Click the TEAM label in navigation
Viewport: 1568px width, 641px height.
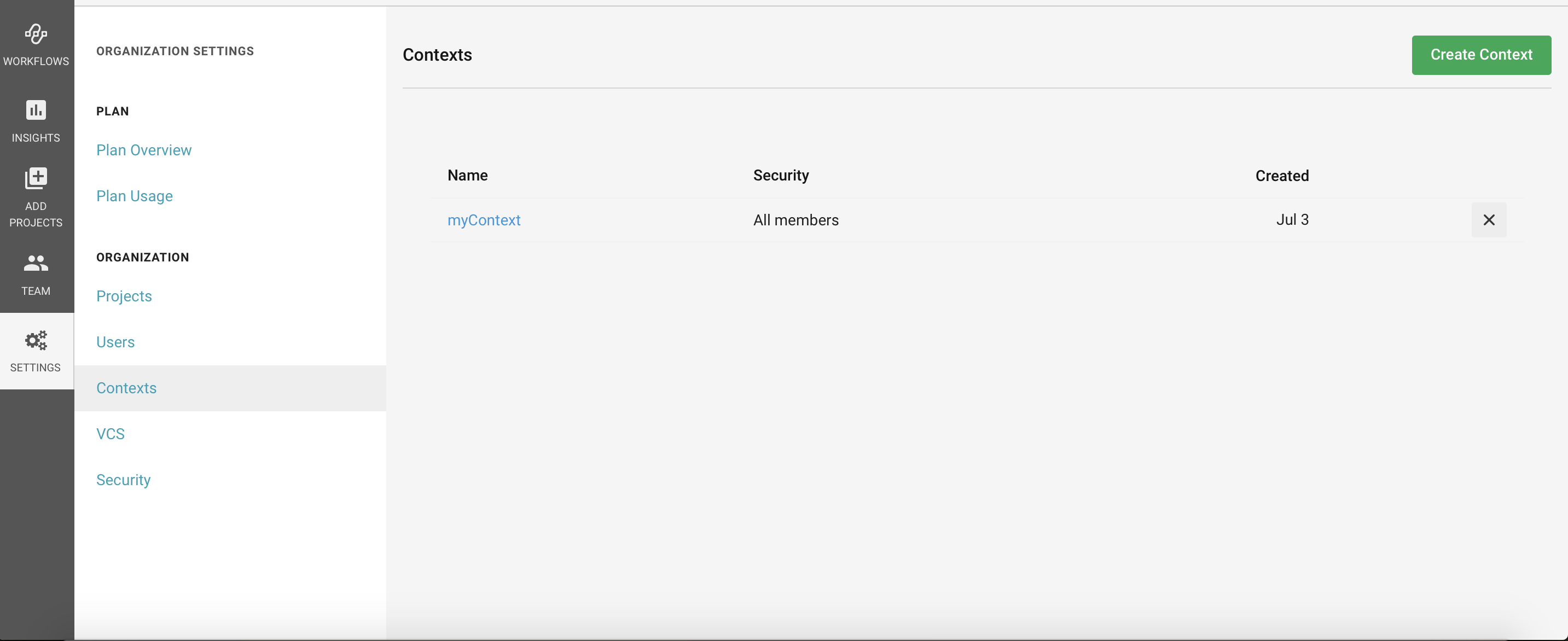(36, 291)
